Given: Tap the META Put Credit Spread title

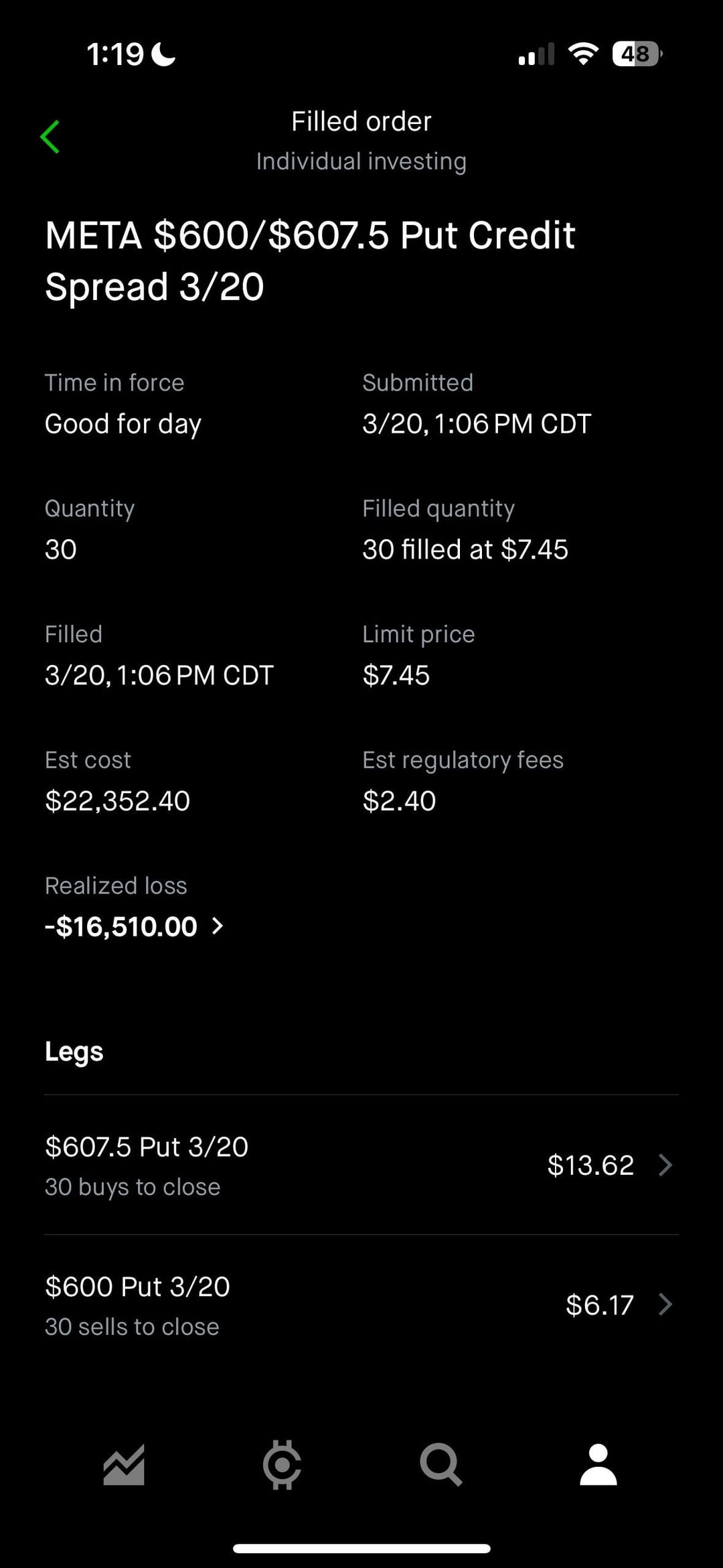Looking at the screenshot, I should click(310, 261).
